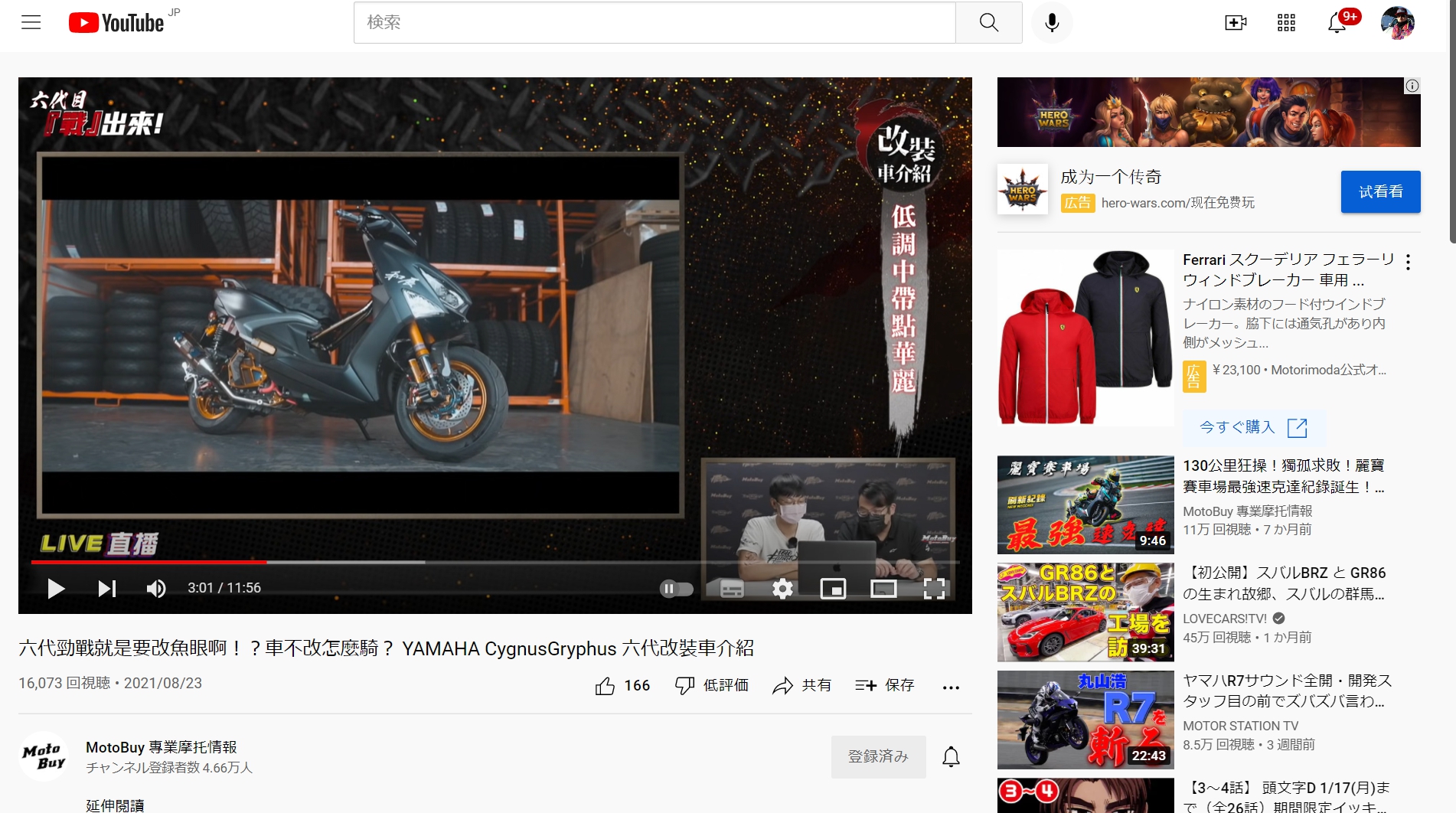Viewport: 1456px width, 813px height.
Task: Click the 3:01 / 11:56 time display
Action: click(x=224, y=588)
